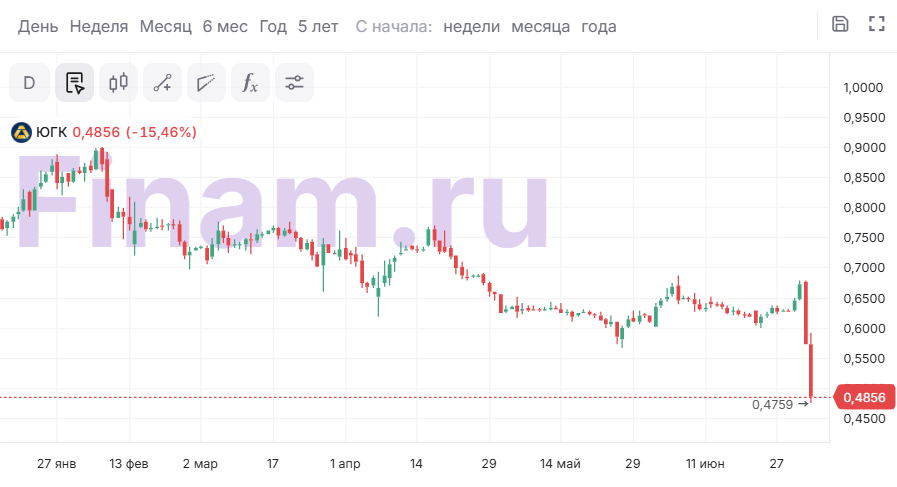
Task: Switch to the Месяц time range
Action: (165, 27)
